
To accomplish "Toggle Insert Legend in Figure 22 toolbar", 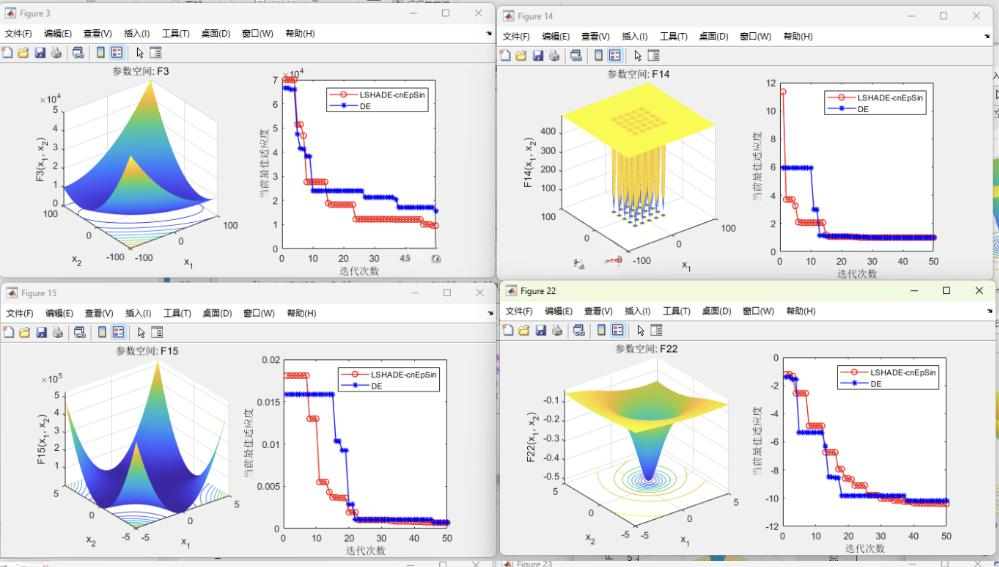I will coord(617,330).
